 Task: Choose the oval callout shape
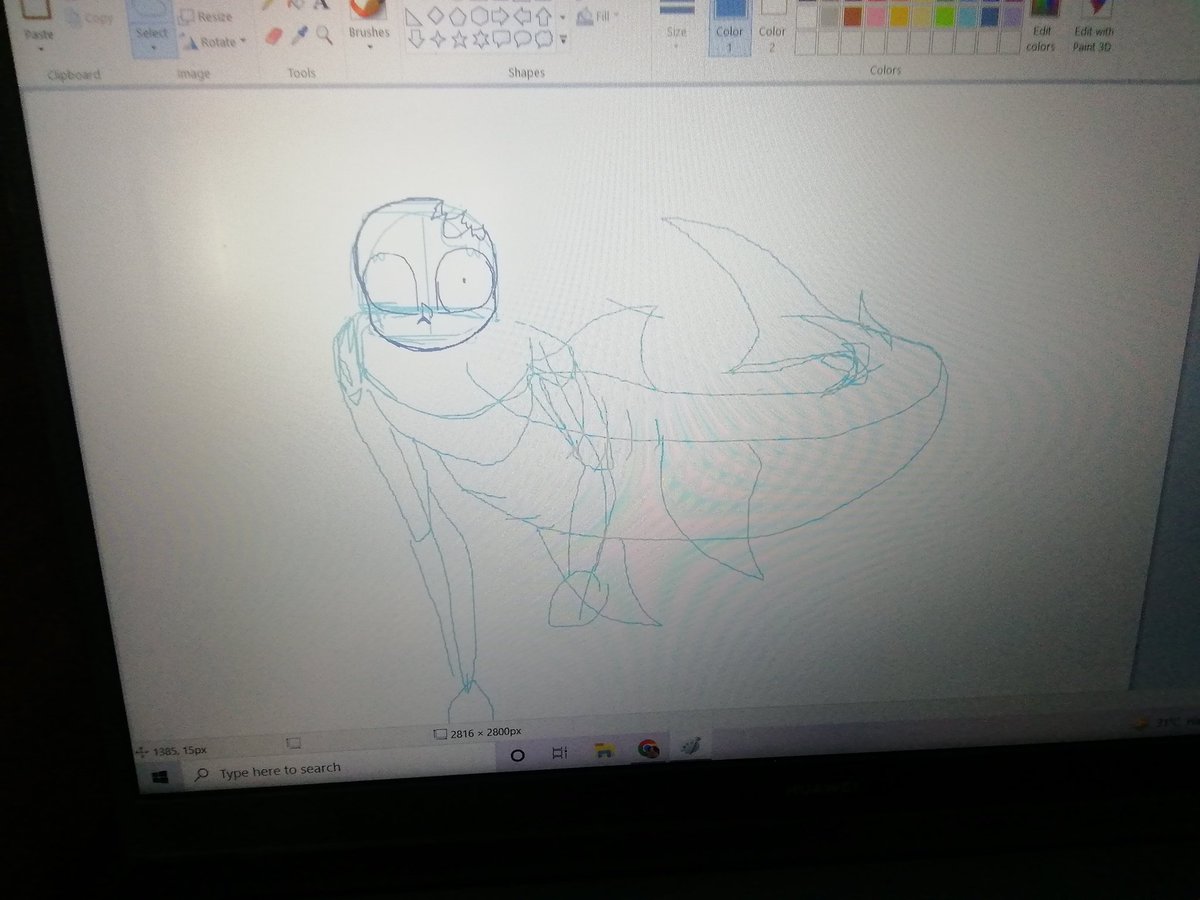(x=521, y=40)
